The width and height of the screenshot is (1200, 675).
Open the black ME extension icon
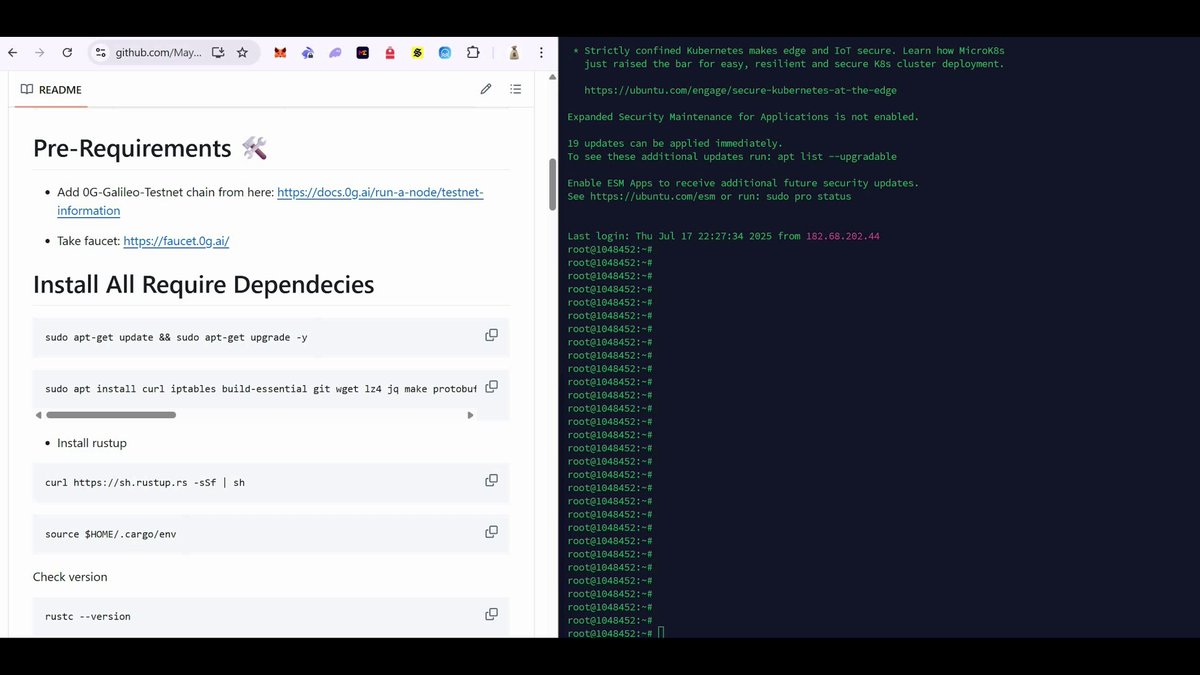click(x=363, y=52)
